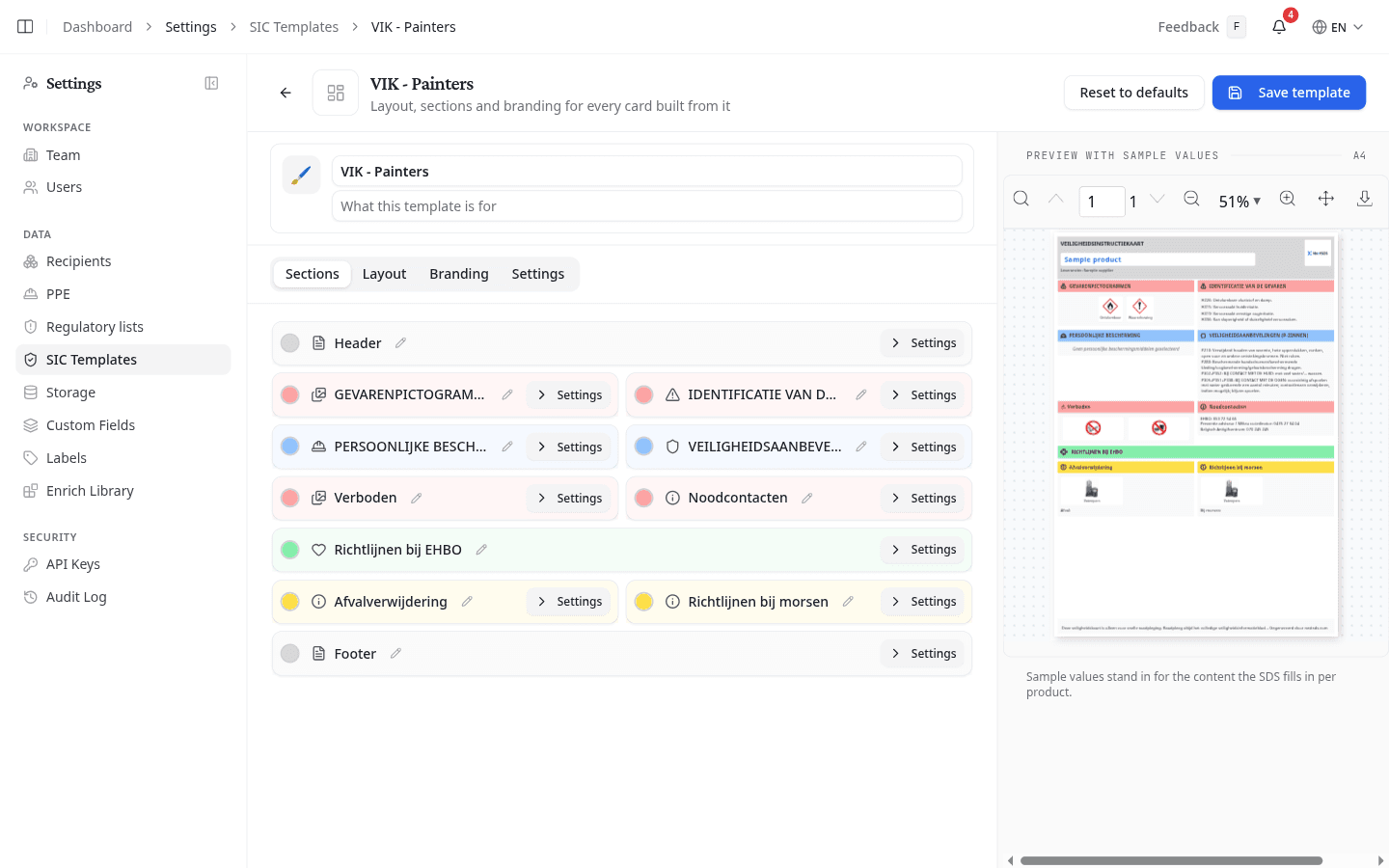The height and width of the screenshot is (868, 1389).
Task: Edit the Footer section name
Action: point(395,654)
